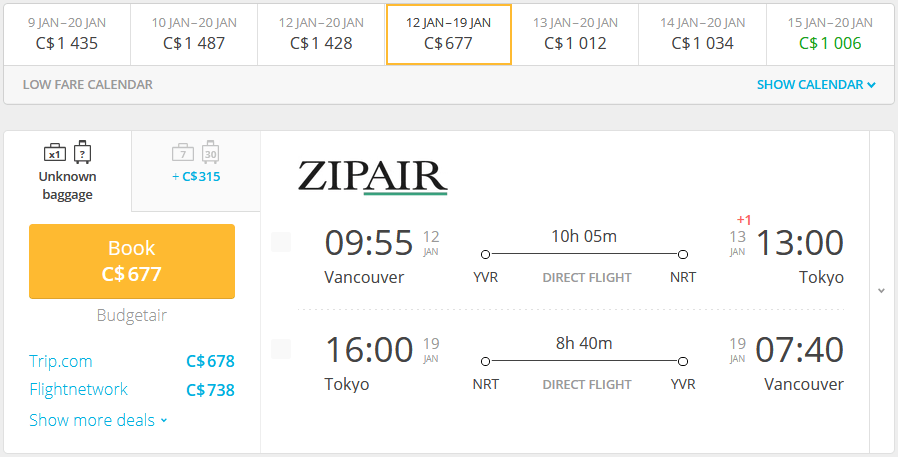The image size is (898, 457).
Task: Click the chevron next to Show Calendar
Action: (x=872, y=85)
